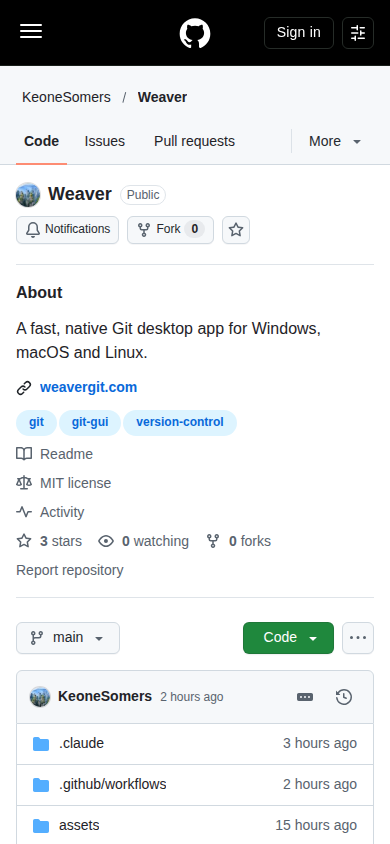
Task: Click the Activity pulse icon
Action: (x=24, y=512)
